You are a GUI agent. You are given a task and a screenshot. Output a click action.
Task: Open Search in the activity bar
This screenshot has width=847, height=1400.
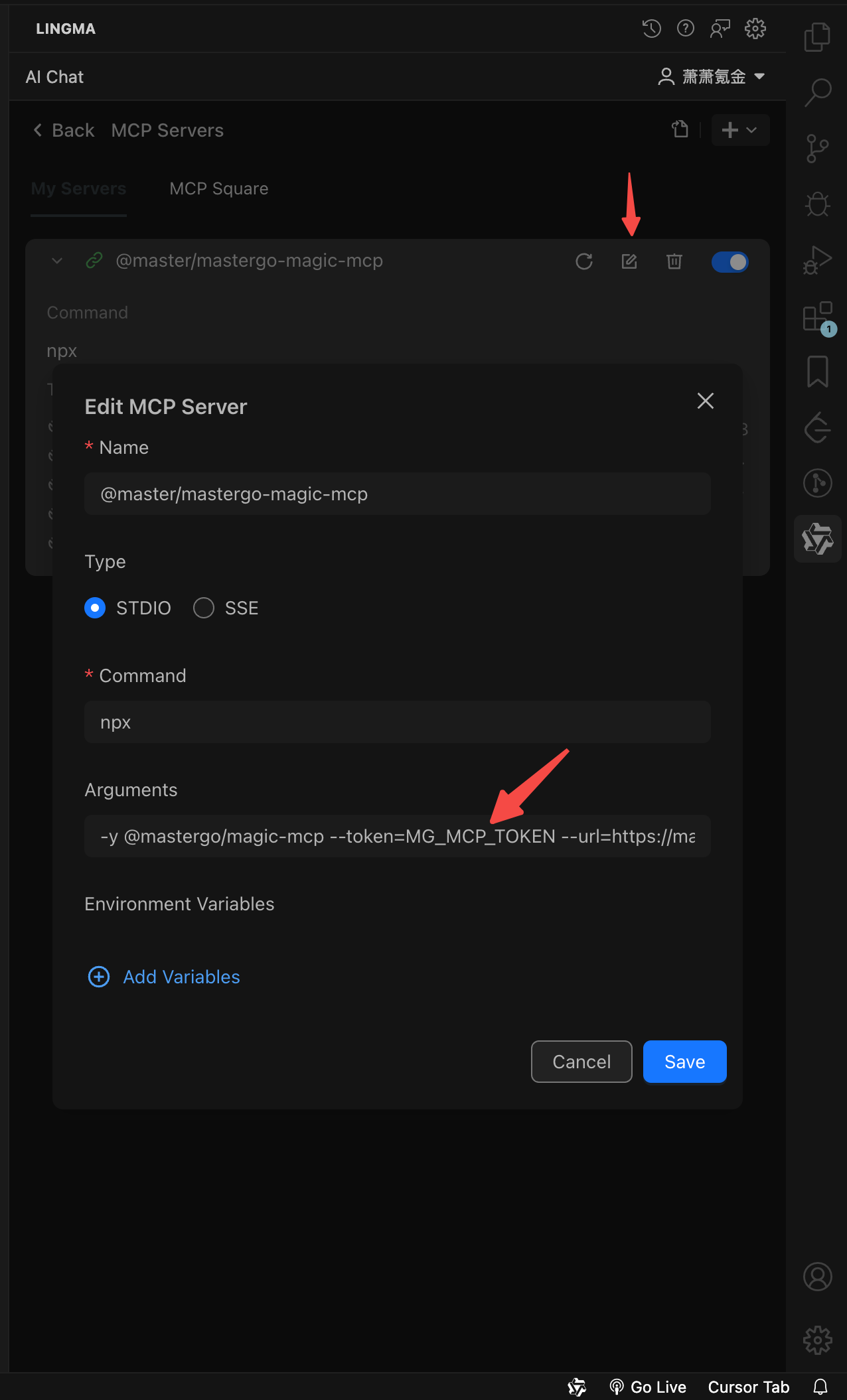818,92
